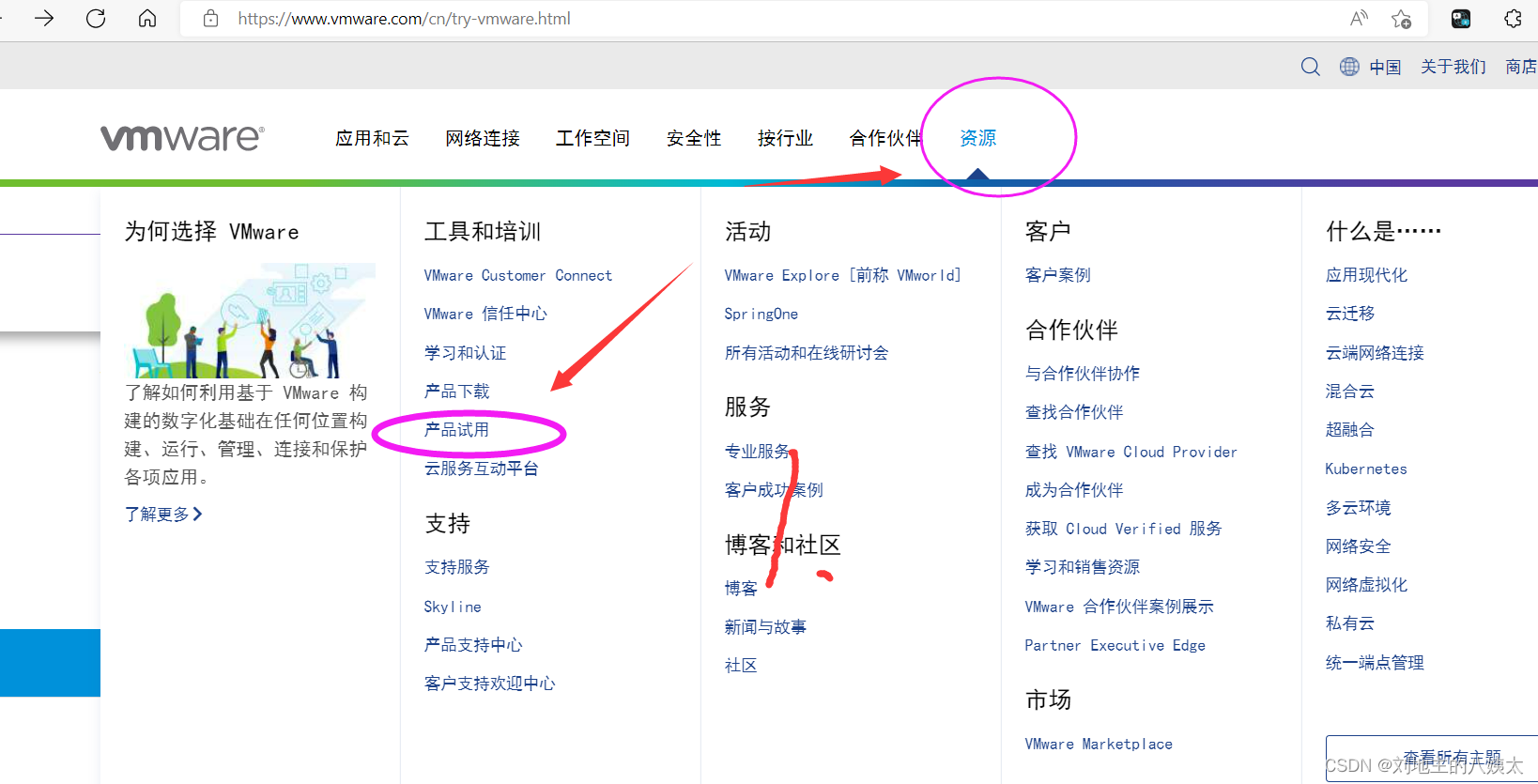1538x784 pixels.
Task: Open VMware 信任中心 link
Action: pyautogui.click(x=485, y=314)
